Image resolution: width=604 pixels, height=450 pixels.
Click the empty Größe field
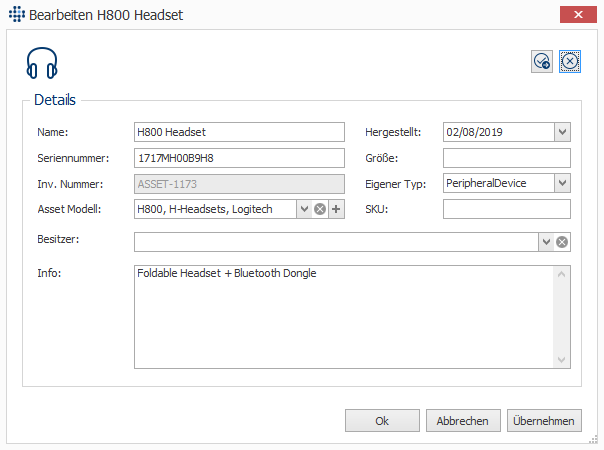point(506,158)
